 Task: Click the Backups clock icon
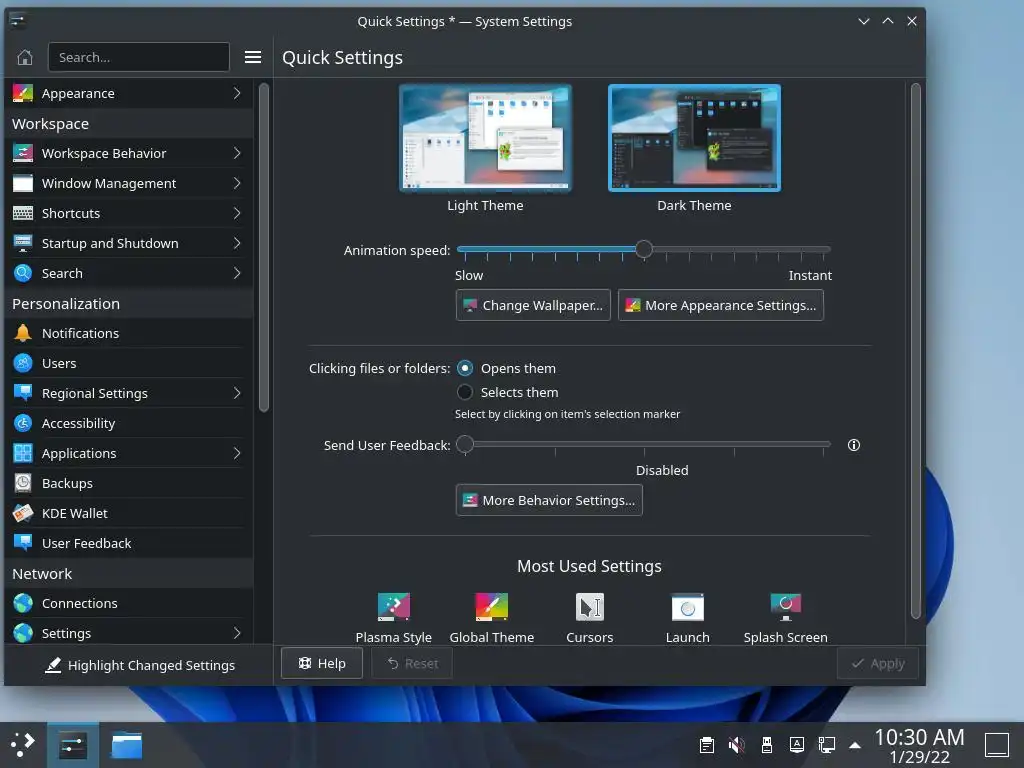pyautogui.click(x=23, y=483)
